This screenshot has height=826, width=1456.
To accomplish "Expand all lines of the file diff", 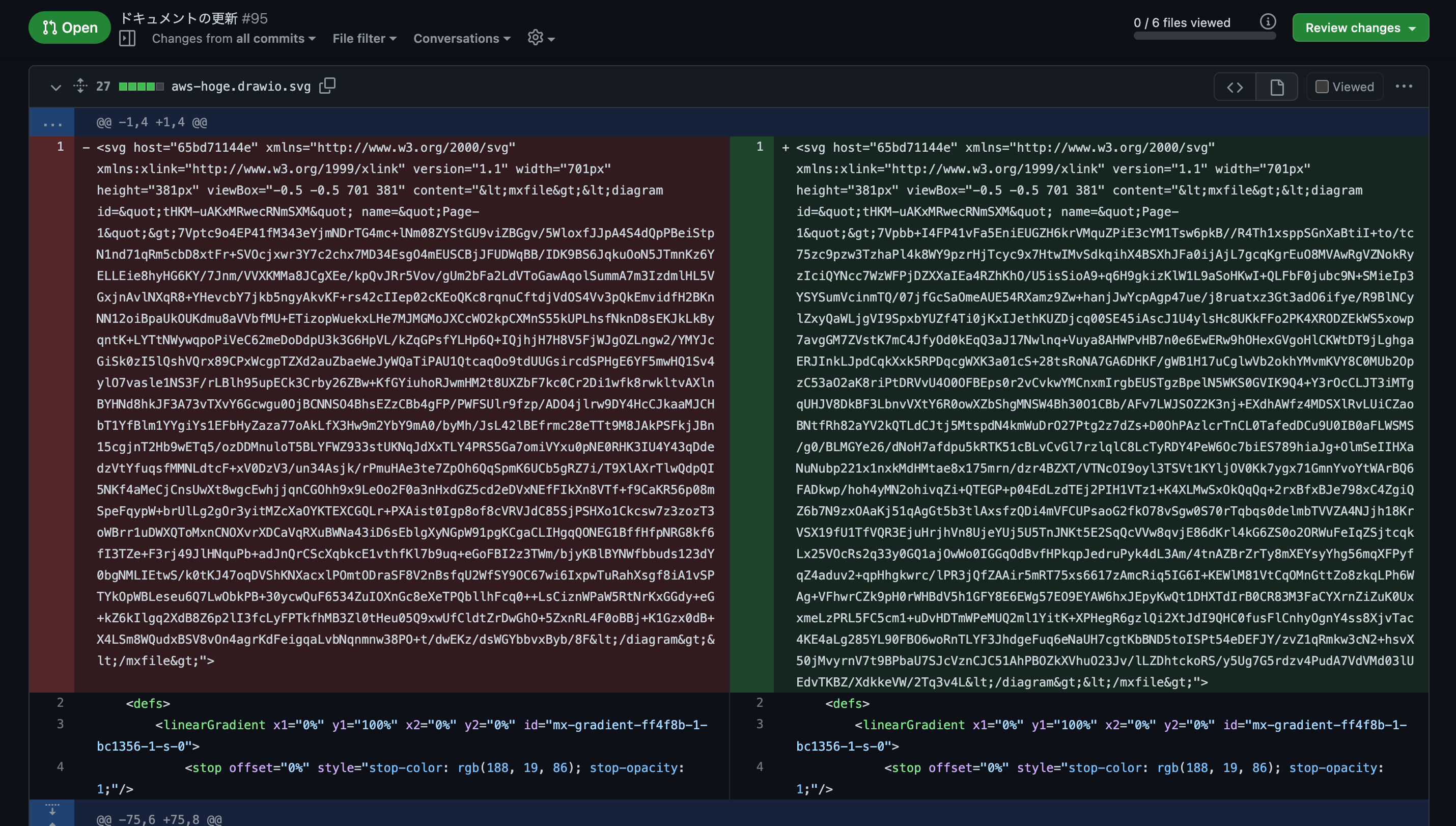I will (x=80, y=86).
